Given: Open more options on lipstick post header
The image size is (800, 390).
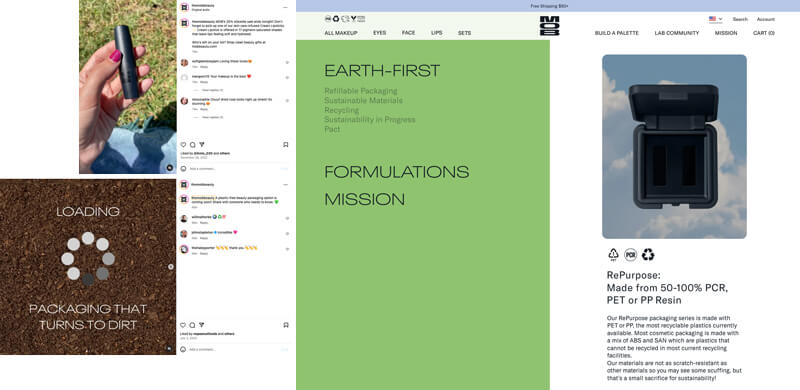Looking at the screenshot, I should [x=286, y=8].
